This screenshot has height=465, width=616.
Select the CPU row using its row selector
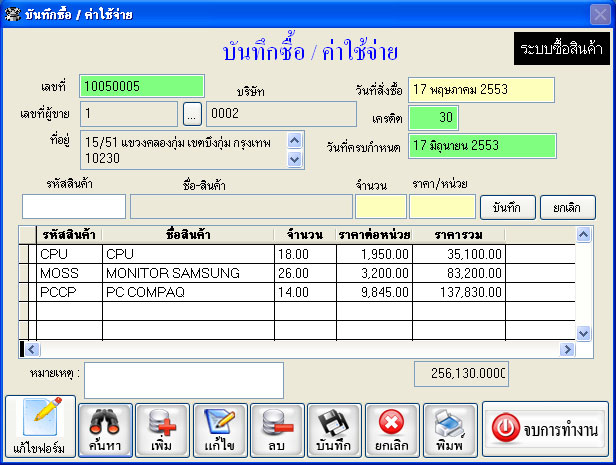click(24, 254)
